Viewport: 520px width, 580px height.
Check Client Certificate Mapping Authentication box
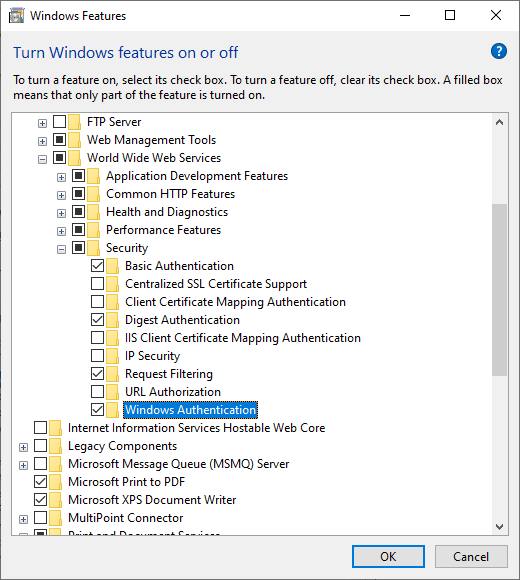[x=97, y=301]
